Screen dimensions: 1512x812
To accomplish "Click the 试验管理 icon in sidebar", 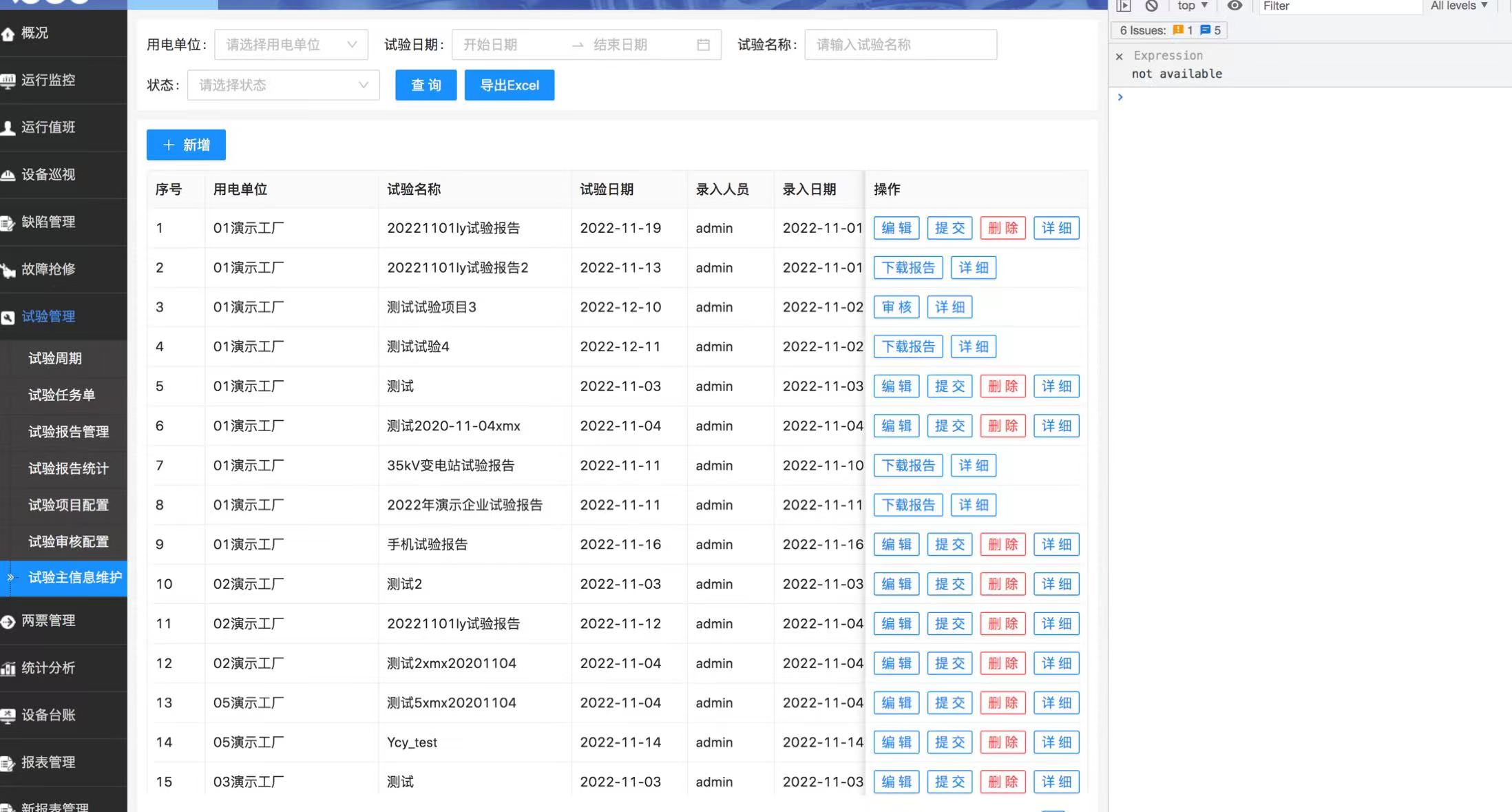I will pyautogui.click(x=8, y=317).
